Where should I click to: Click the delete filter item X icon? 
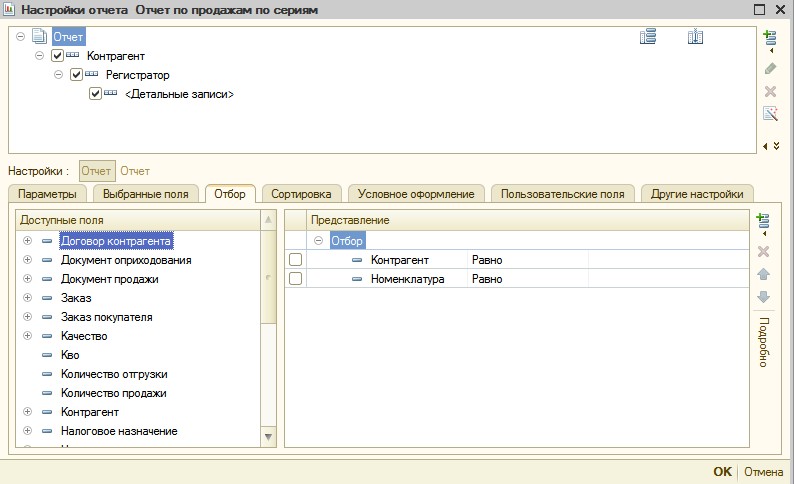(x=763, y=251)
